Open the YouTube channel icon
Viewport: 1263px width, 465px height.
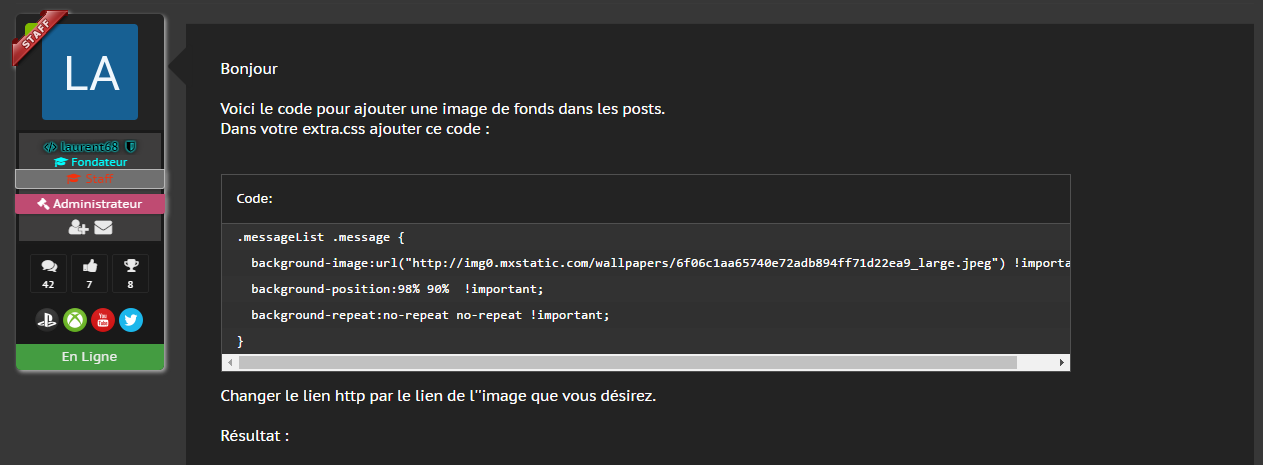(103, 319)
